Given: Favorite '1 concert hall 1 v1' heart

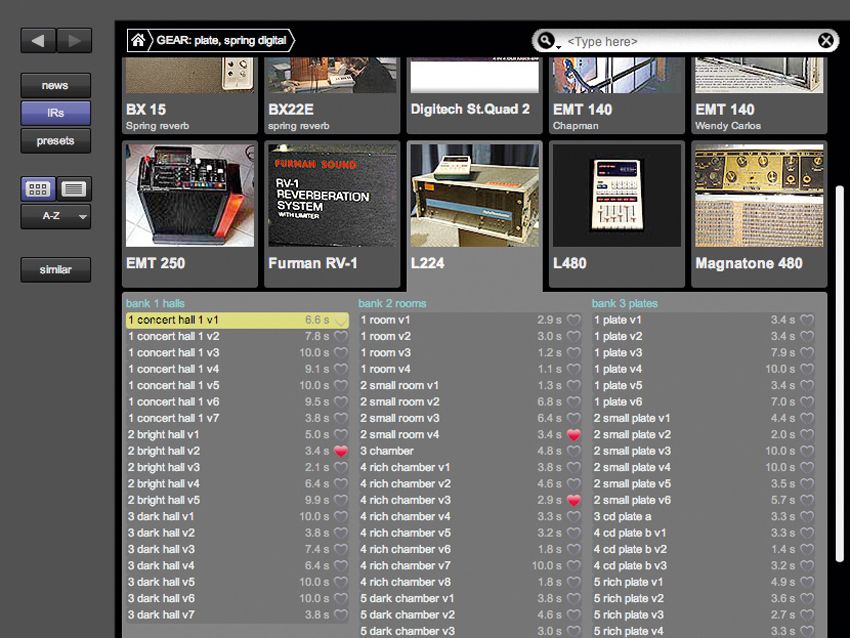Looking at the screenshot, I should [340, 320].
